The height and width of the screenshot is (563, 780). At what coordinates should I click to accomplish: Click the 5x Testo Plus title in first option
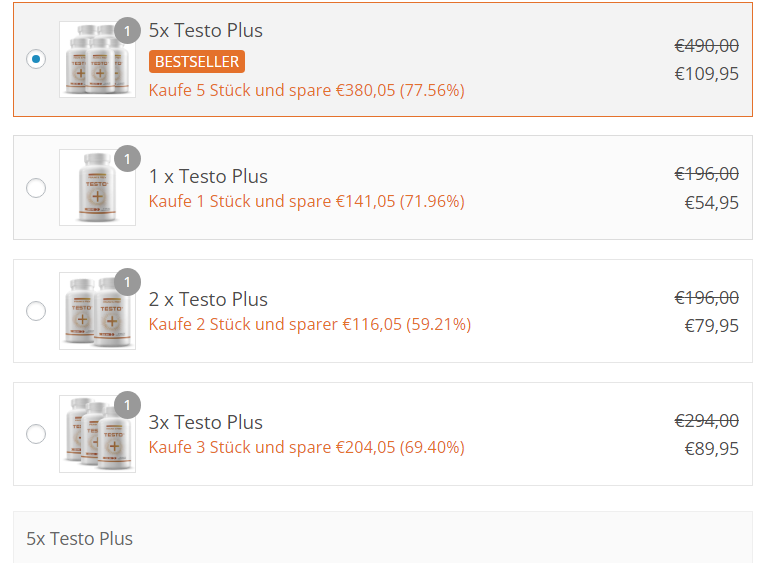tap(205, 31)
